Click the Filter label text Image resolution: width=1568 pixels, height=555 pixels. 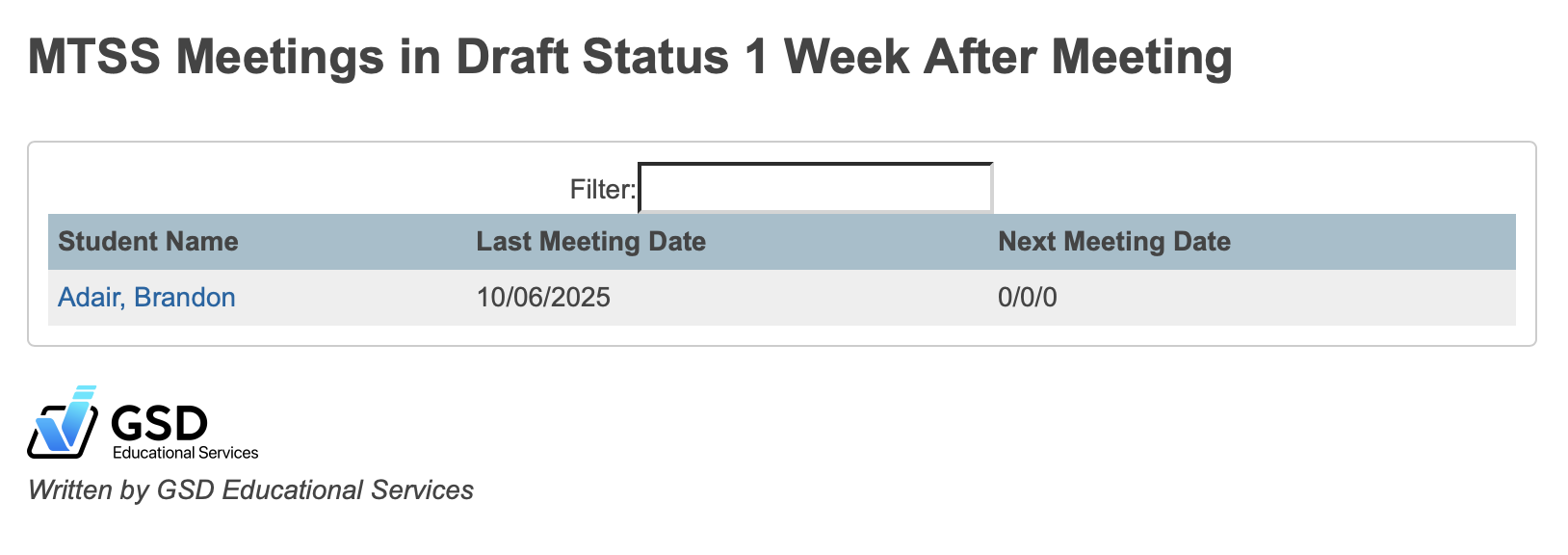point(601,189)
